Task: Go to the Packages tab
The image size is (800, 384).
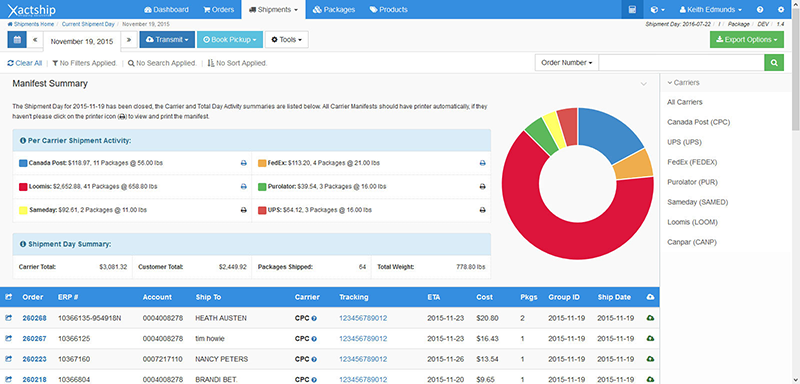Action: pyautogui.click(x=334, y=9)
